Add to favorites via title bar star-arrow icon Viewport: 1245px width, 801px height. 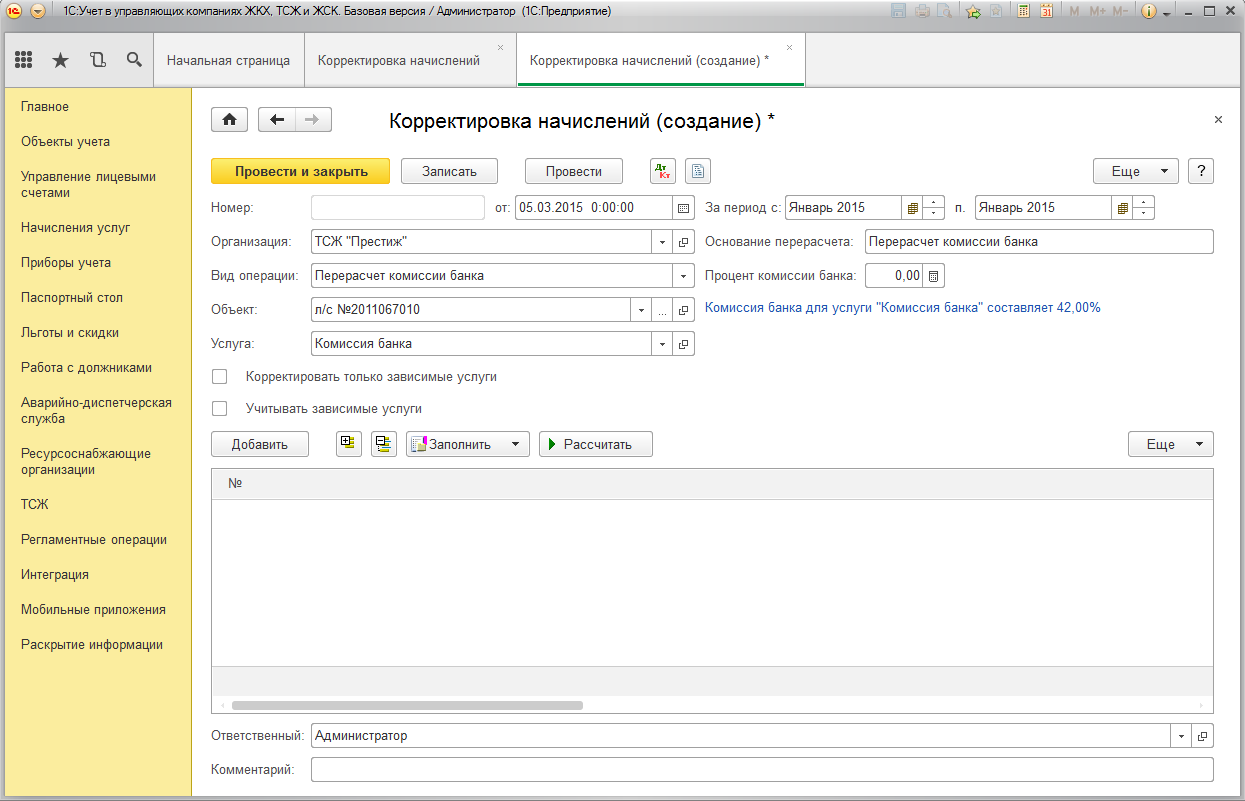[973, 11]
